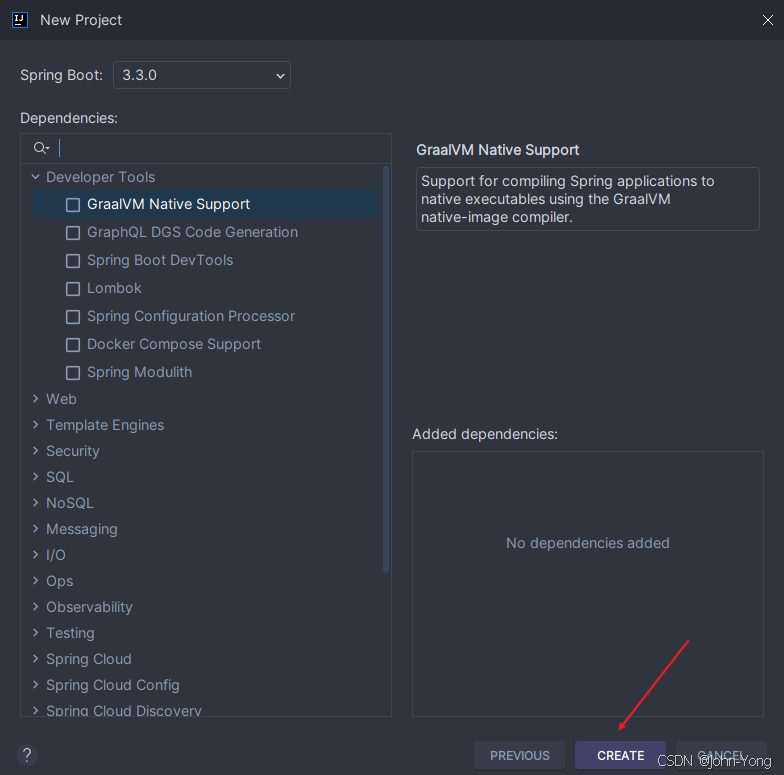Click the IntelliJ IDEA logo icon

pyautogui.click(x=20, y=20)
